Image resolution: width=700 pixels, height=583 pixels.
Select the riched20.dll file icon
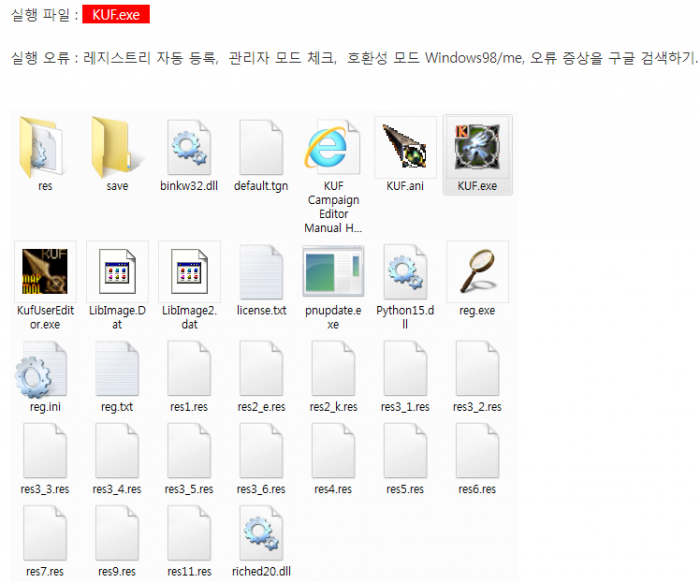(x=261, y=533)
